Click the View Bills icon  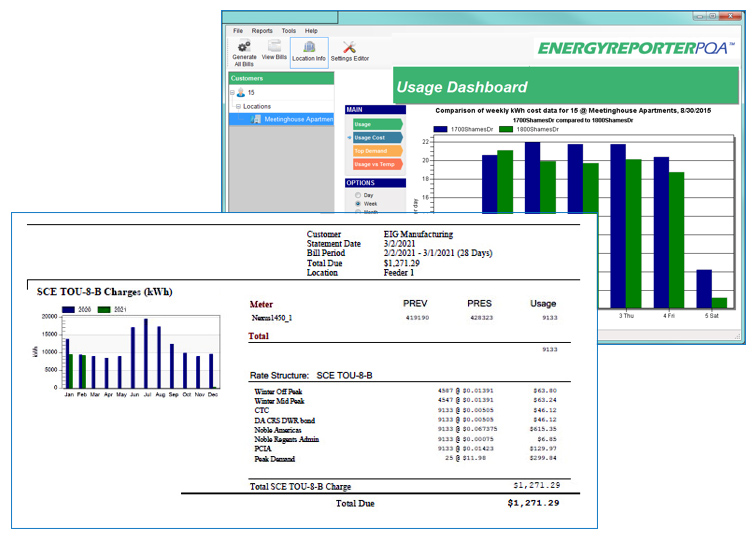point(274,46)
